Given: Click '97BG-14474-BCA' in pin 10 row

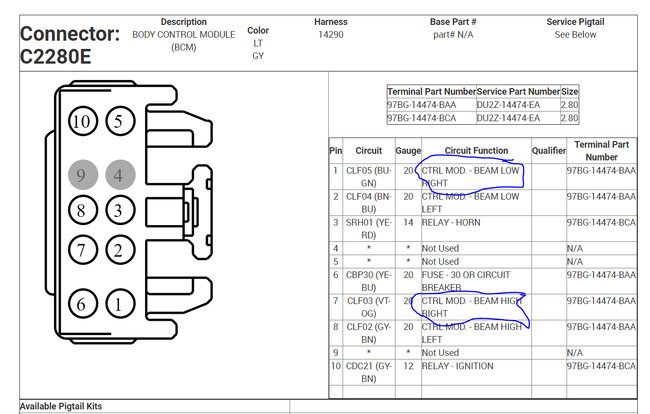Looking at the screenshot, I should [601, 366].
